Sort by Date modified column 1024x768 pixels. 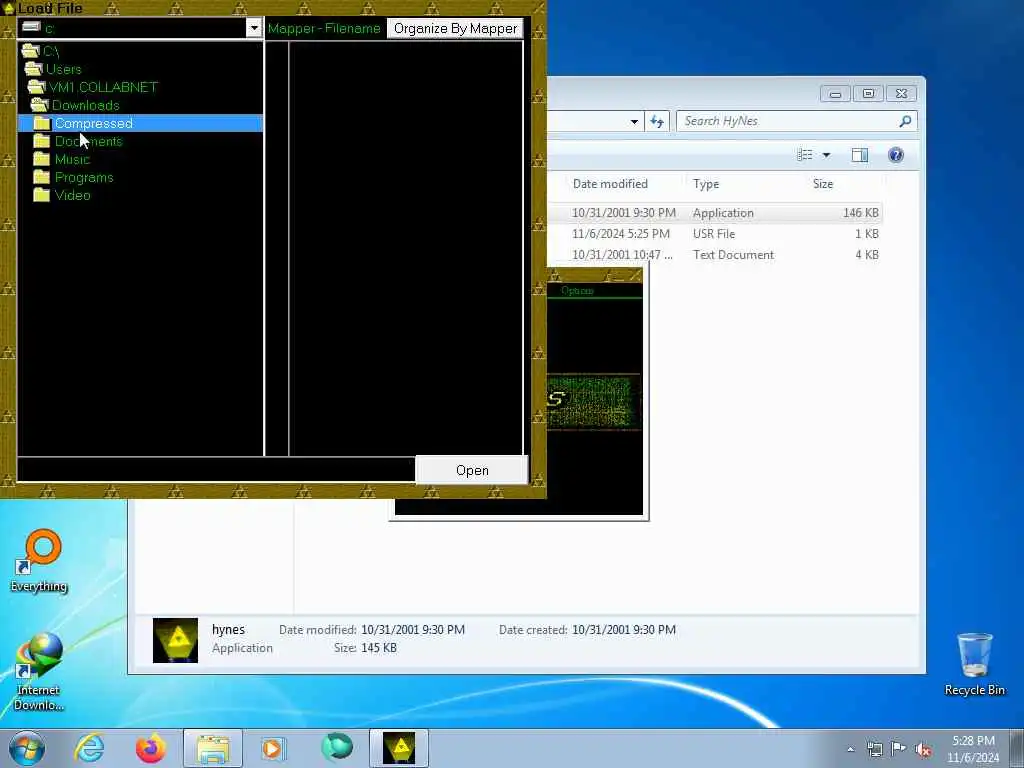(x=610, y=184)
